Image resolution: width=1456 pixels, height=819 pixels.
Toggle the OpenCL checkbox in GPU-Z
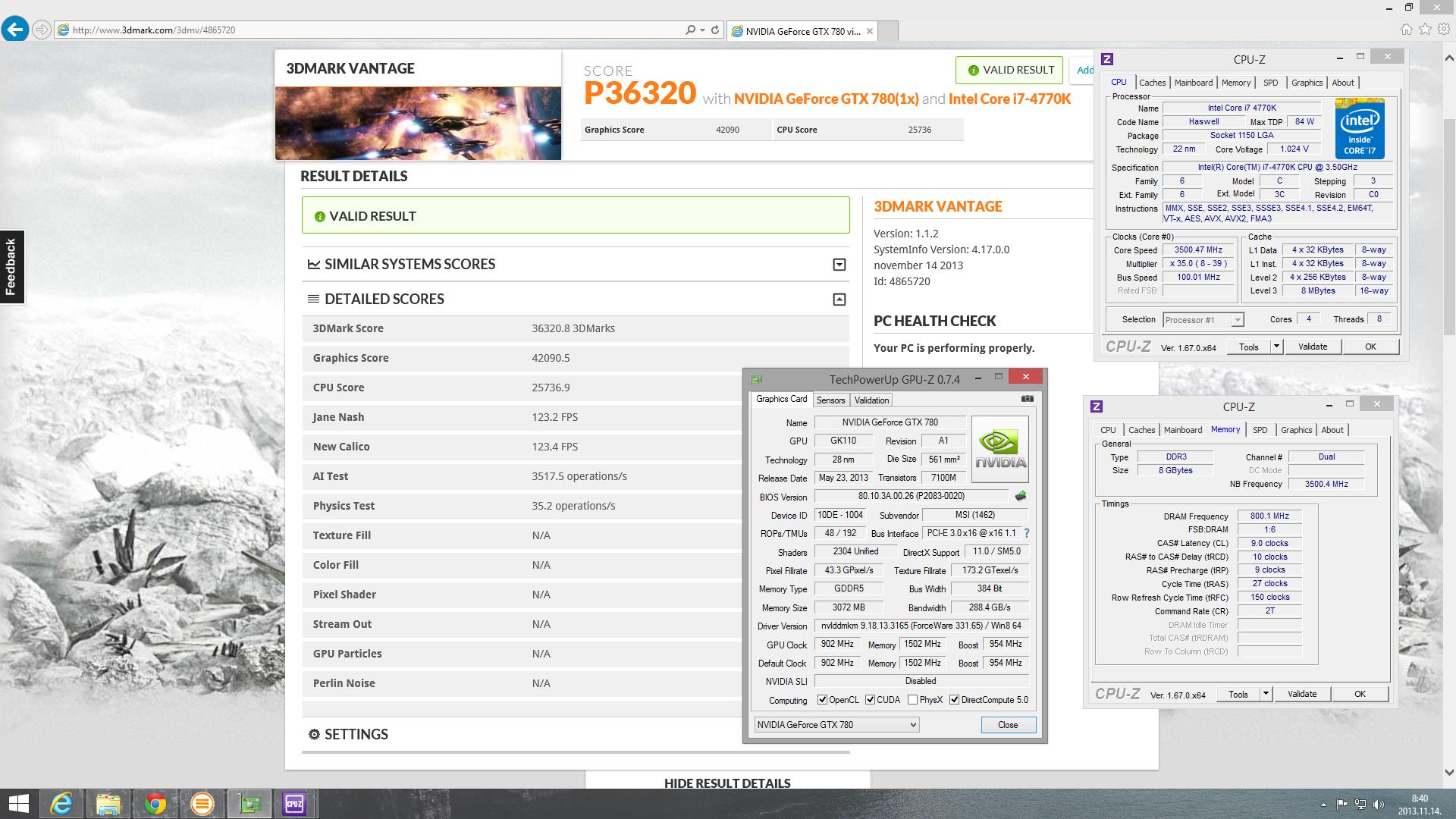(822, 700)
